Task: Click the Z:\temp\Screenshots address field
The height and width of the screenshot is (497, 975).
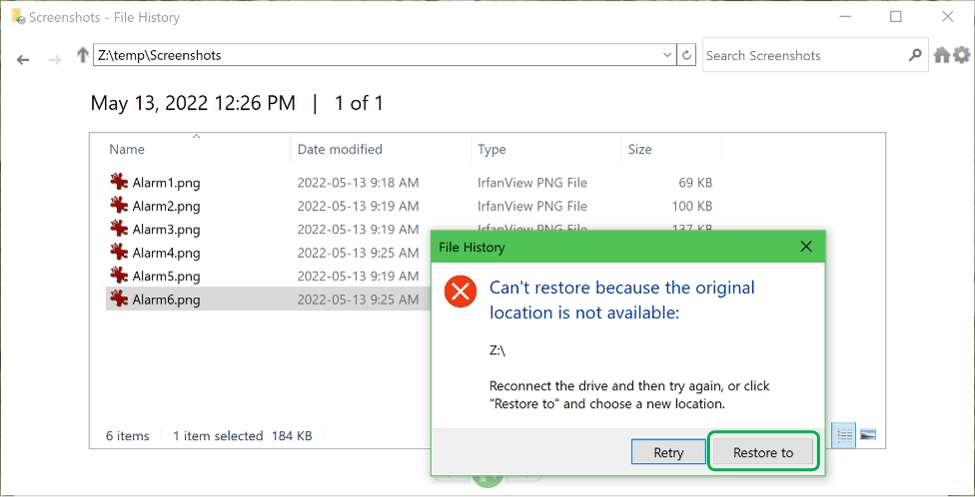Action: click(x=376, y=55)
